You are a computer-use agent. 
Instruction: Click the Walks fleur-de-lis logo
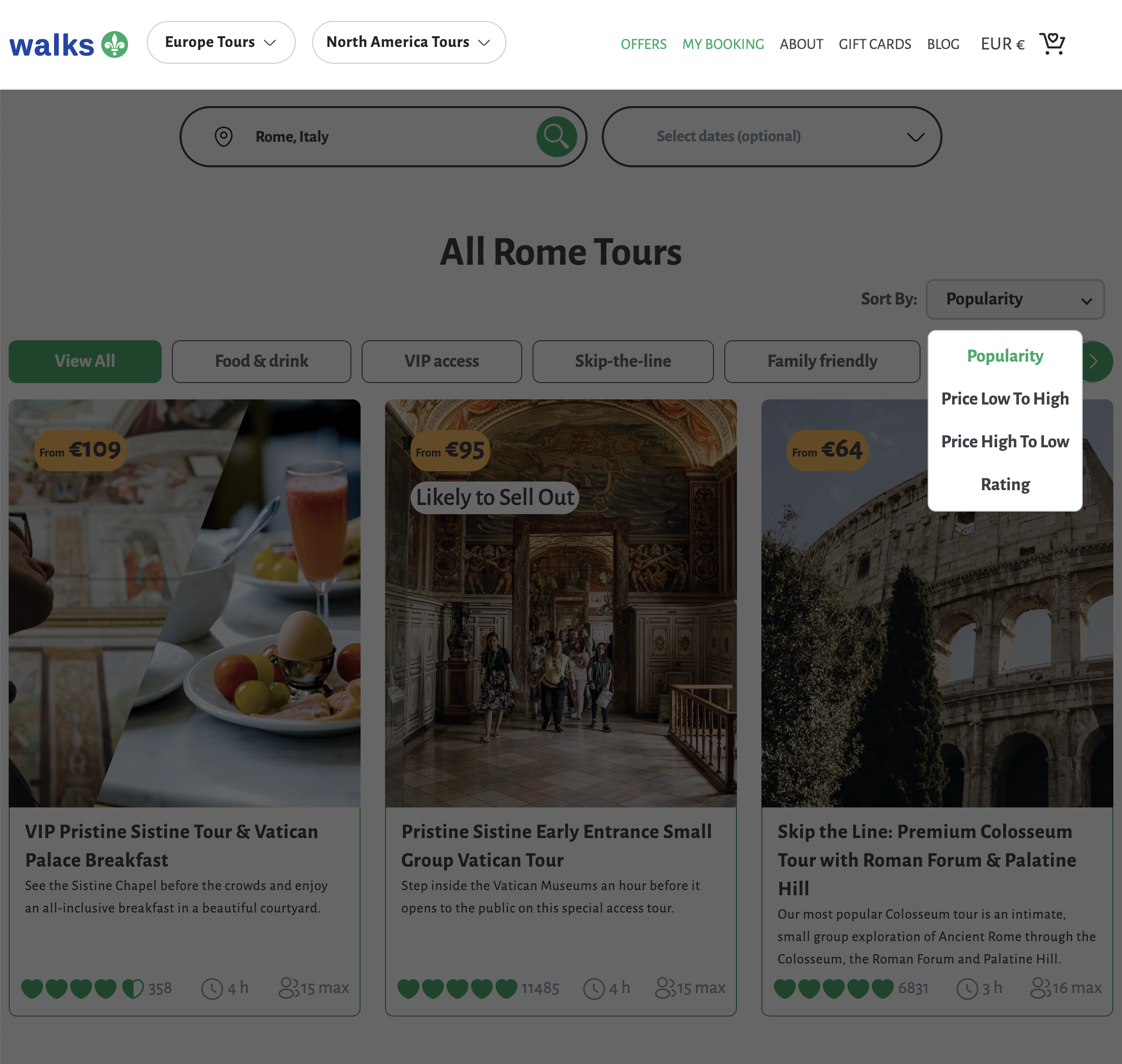pos(115,45)
